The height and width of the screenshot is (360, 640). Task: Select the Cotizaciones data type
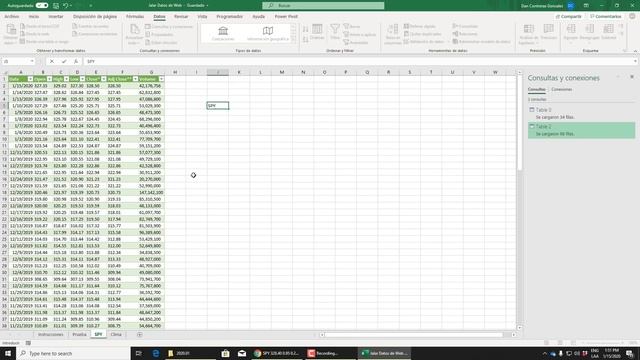click(223, 33)
